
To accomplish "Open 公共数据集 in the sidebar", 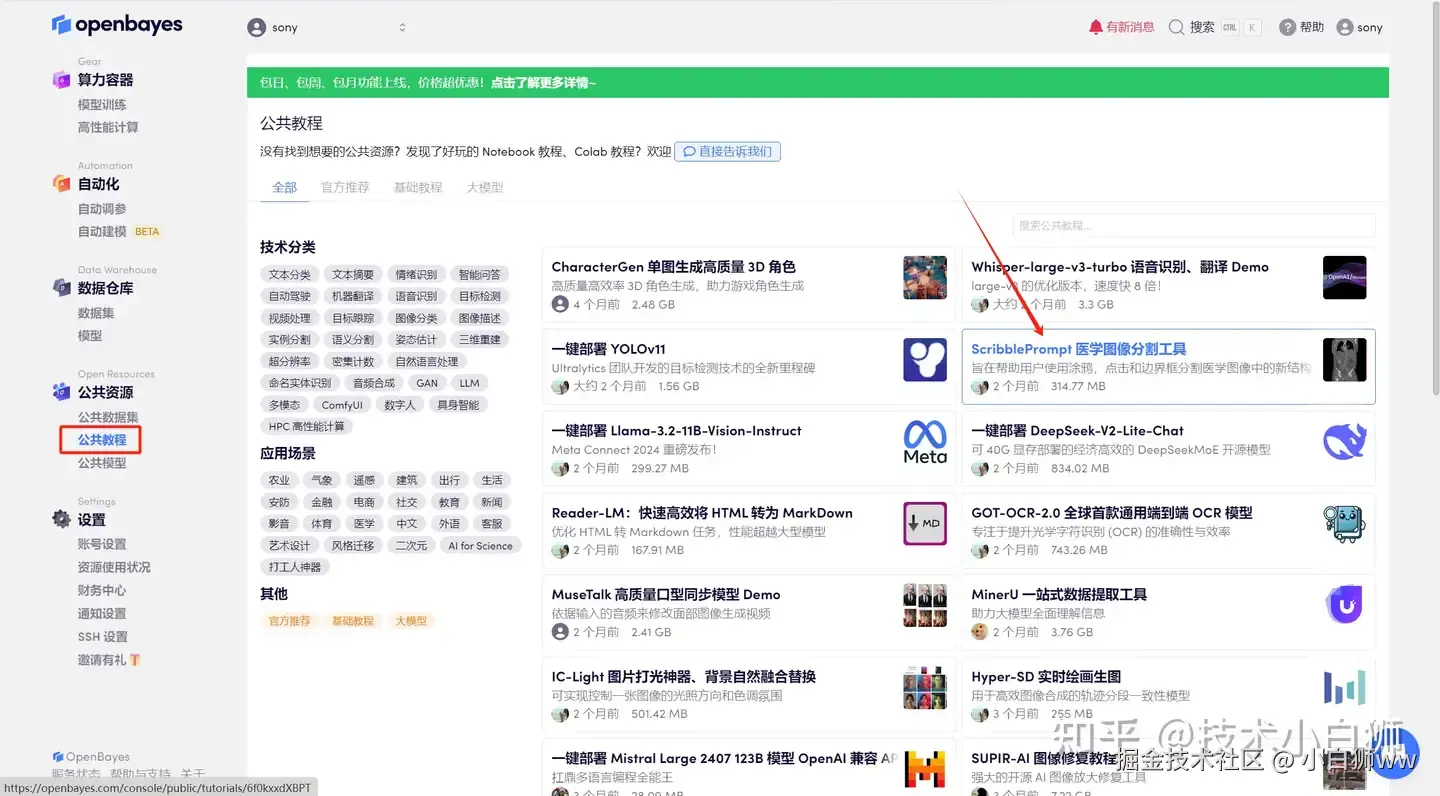I will click(108, 417).
